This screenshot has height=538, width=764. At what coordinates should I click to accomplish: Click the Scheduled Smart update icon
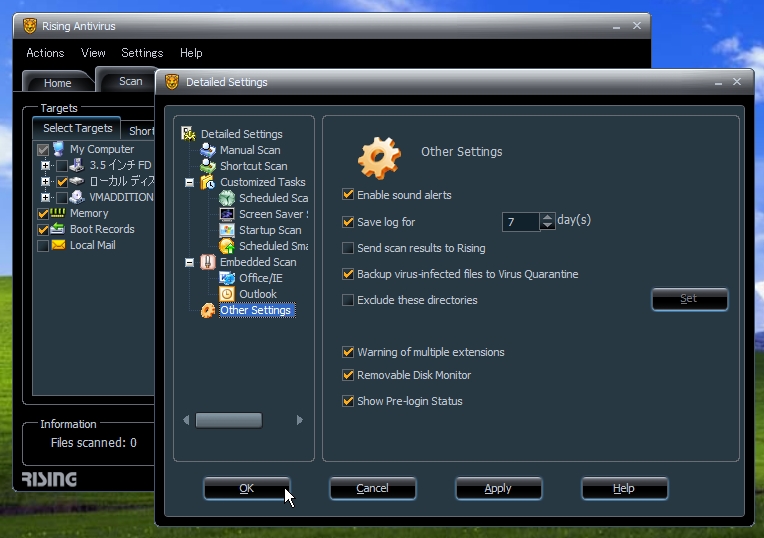227,246
